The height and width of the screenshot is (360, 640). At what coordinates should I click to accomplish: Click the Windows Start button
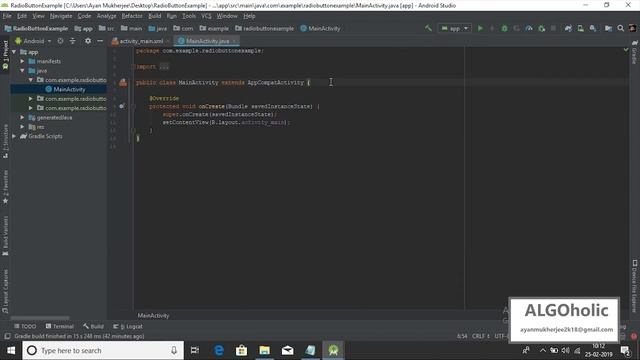[11, 350]
